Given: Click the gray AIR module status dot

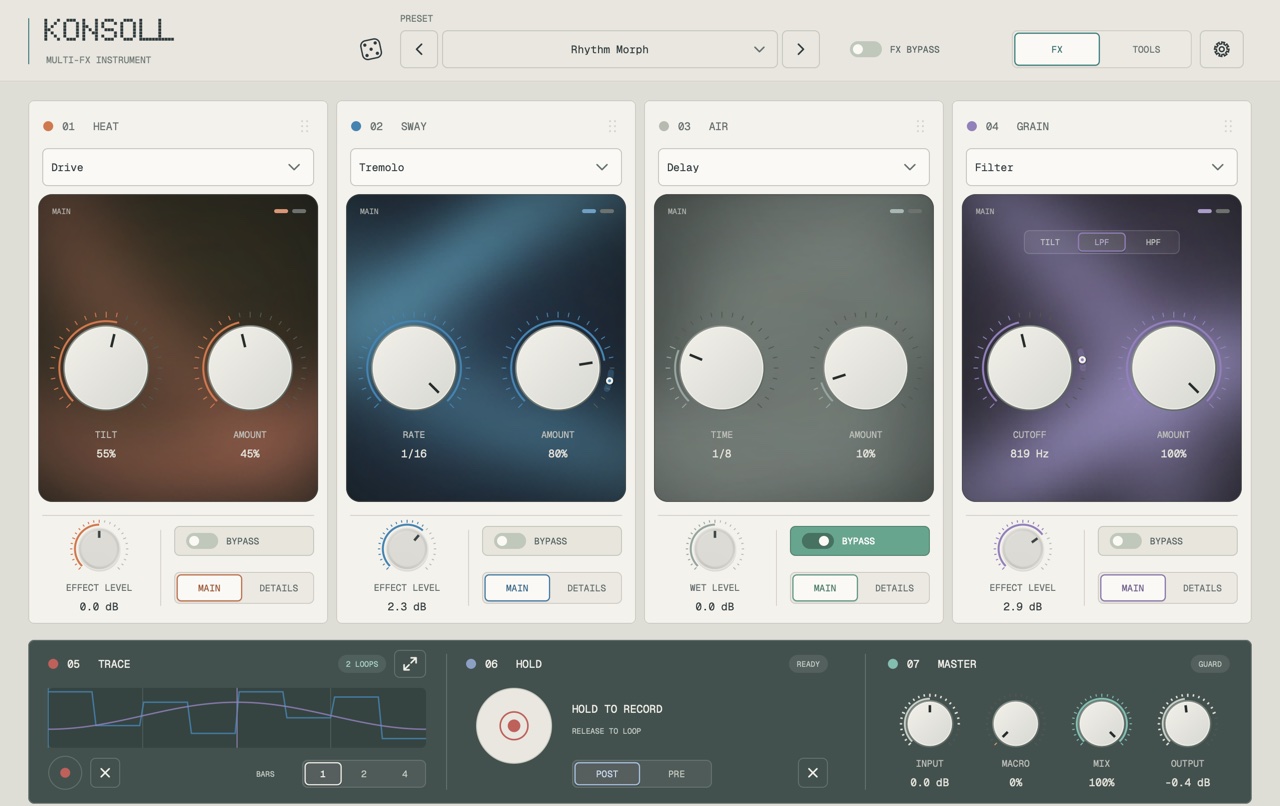Looking at the screenshot, I should point(664,126).
